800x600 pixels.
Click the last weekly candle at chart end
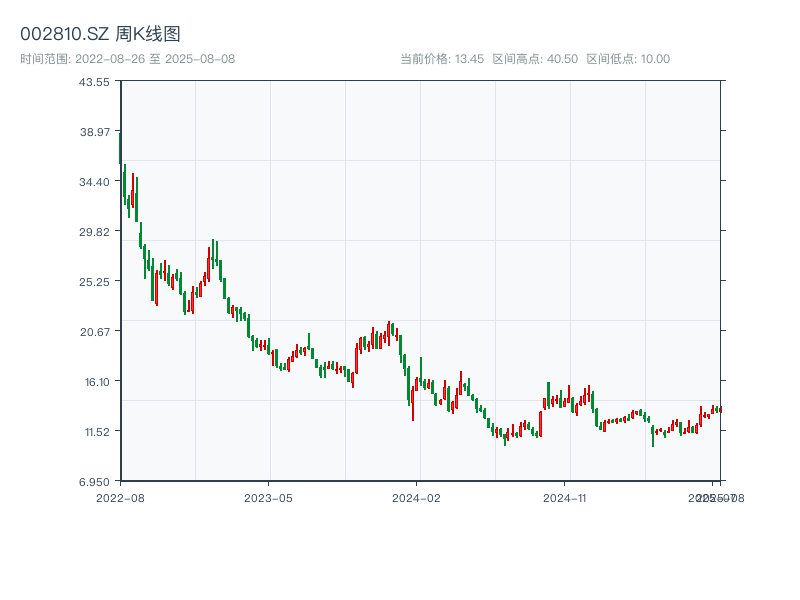pos(720,409)
